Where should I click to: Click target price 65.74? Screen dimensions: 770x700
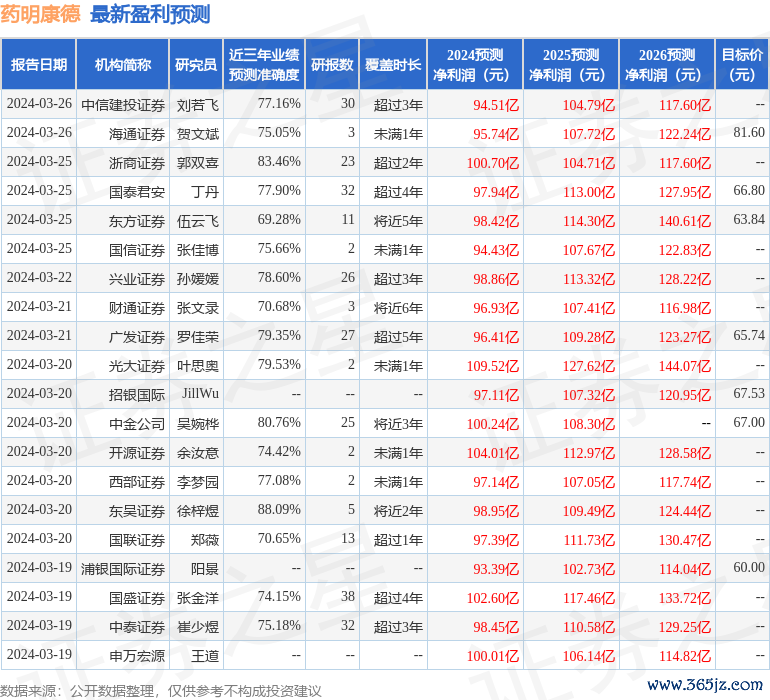point(749,336)
